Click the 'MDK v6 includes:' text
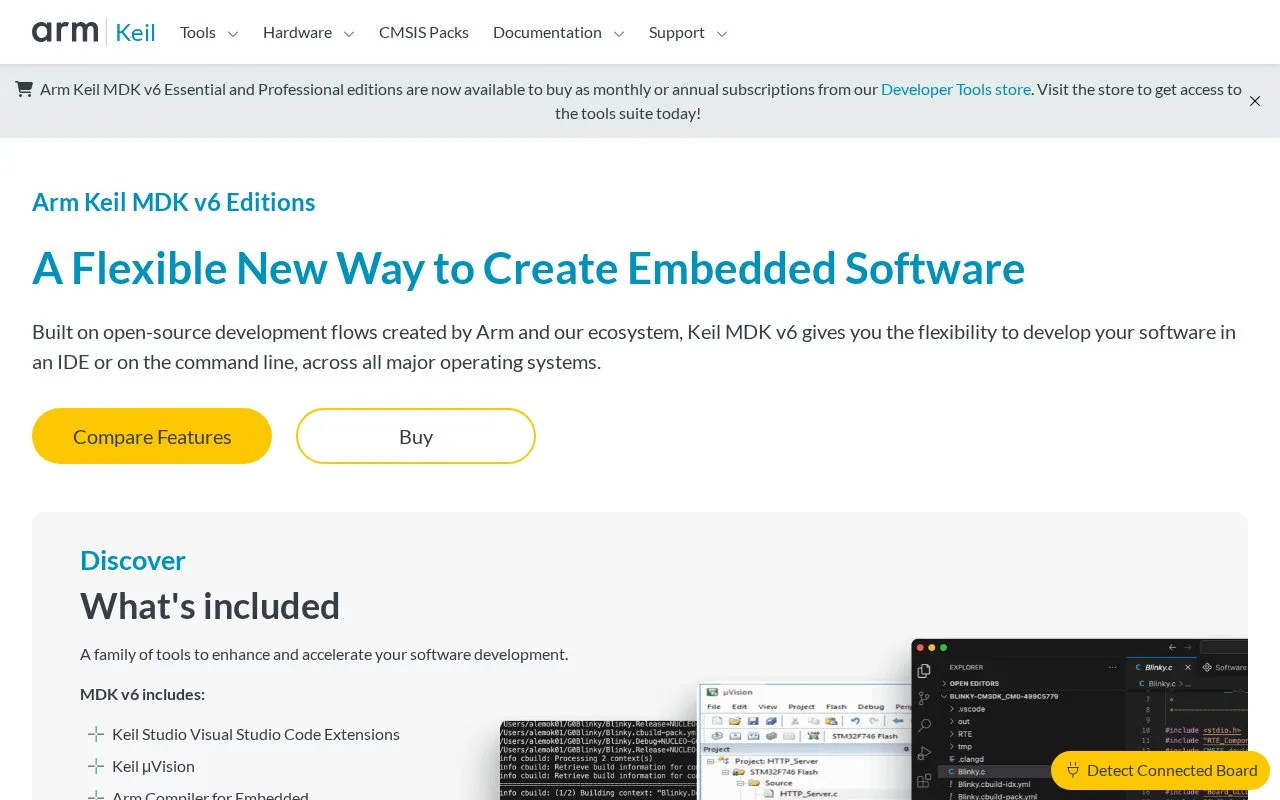This screenshot has height=800, width=1280. tap(142, 694)
